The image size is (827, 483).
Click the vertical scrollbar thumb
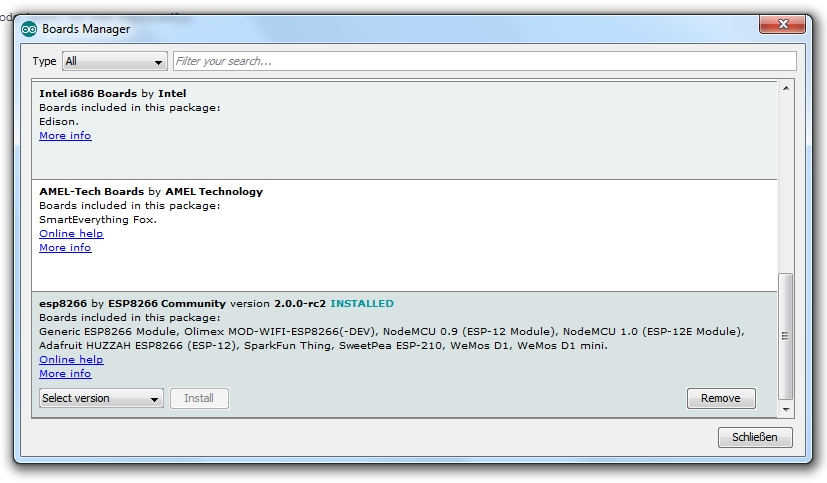pos(786,336)
